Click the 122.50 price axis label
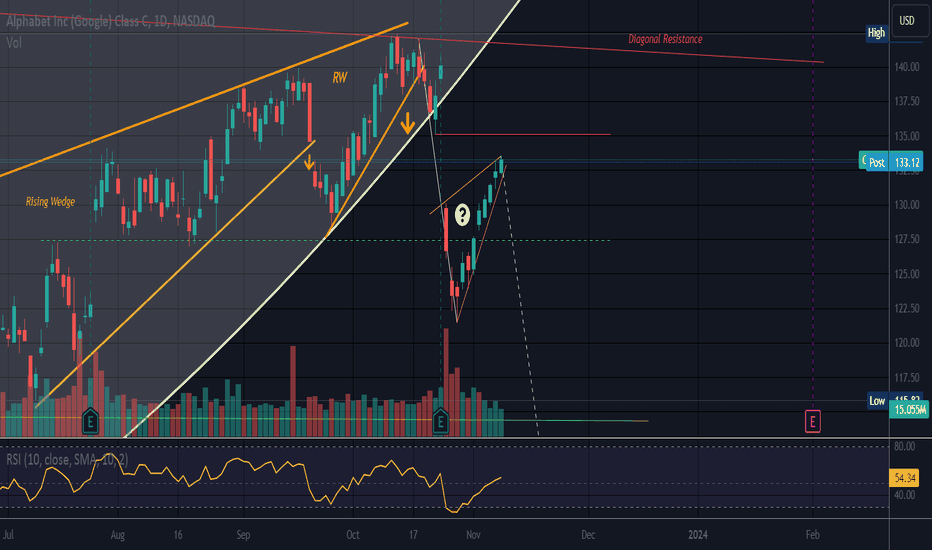The width and height of the screenshot is (932, 550). click(x=907, y=308)
